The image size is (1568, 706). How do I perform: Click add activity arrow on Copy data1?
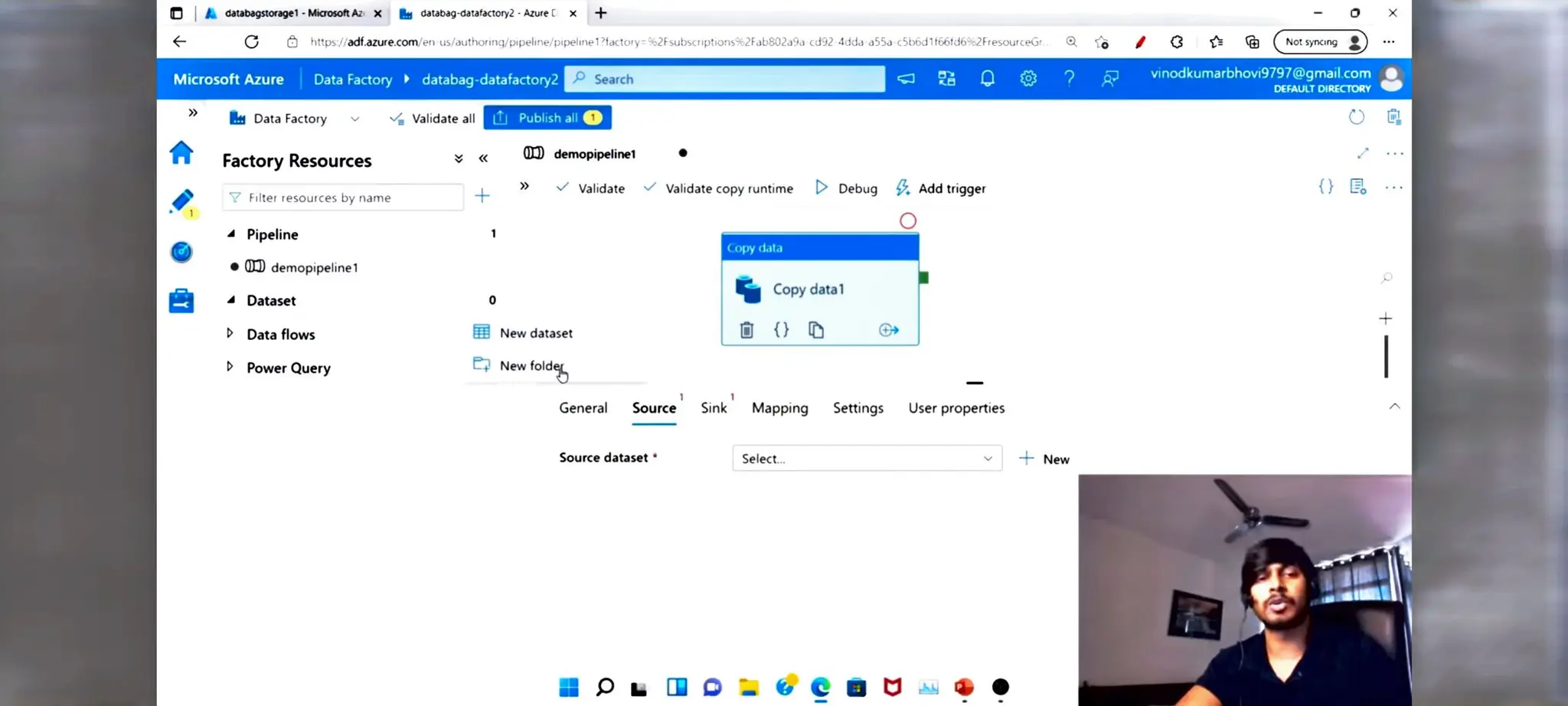pyautogui.click(x=889, y=330)
